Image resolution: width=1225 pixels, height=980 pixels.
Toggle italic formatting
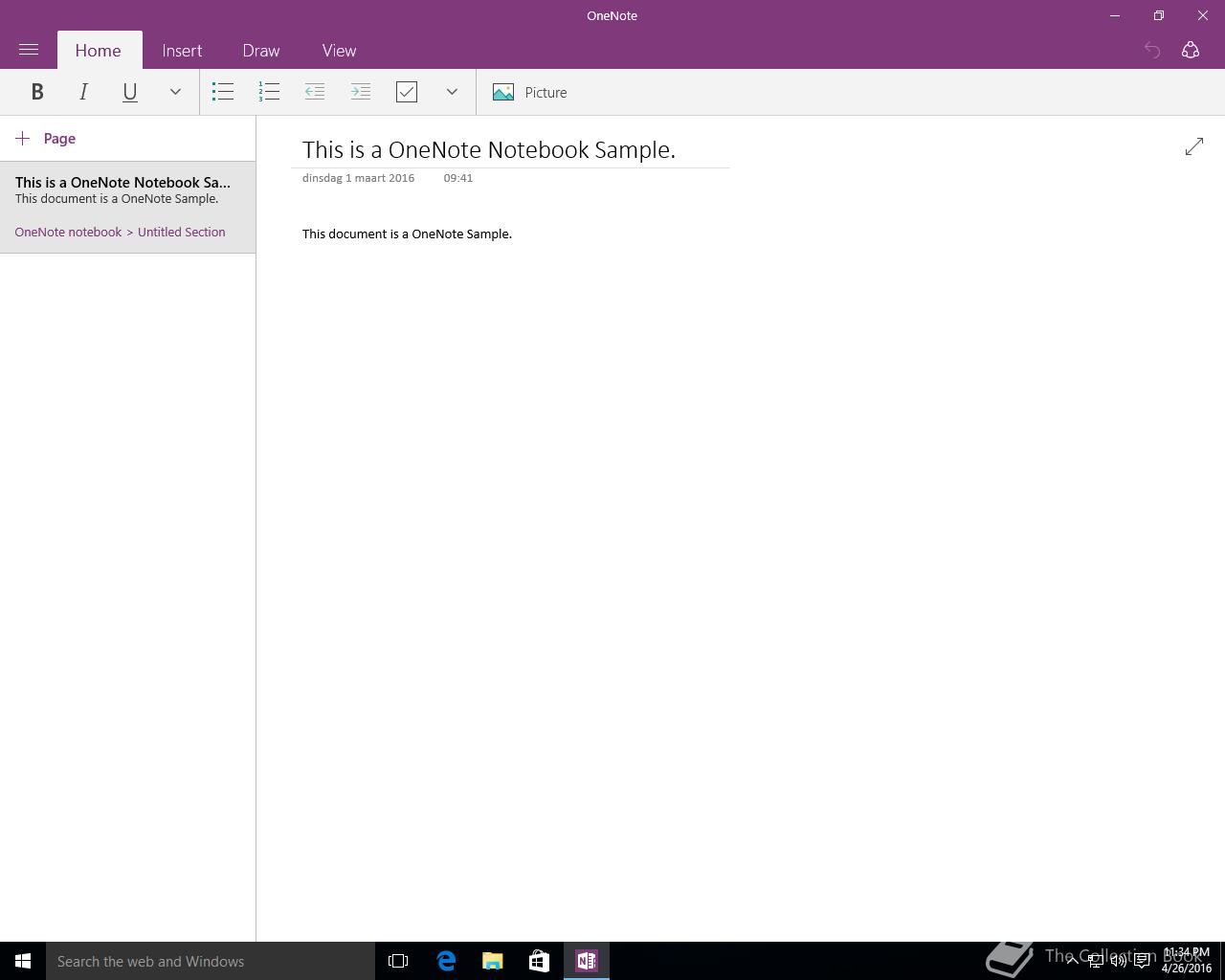pyautogui.click(x=83, y=92)
